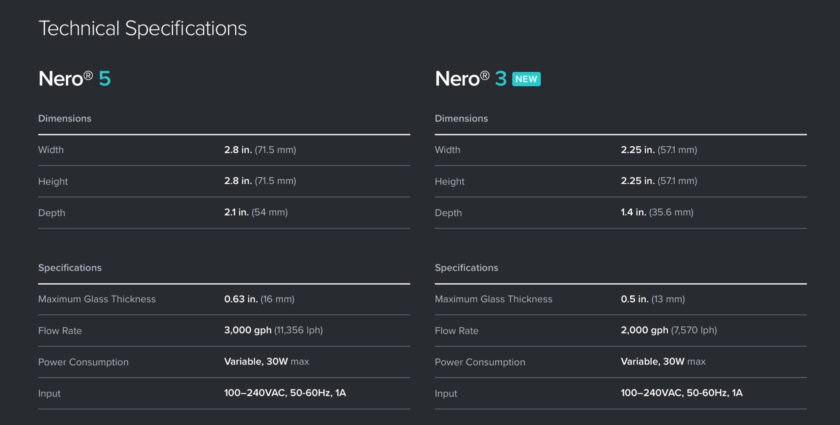Click Nero 5 Power Consumption label

tap(83, 362)
